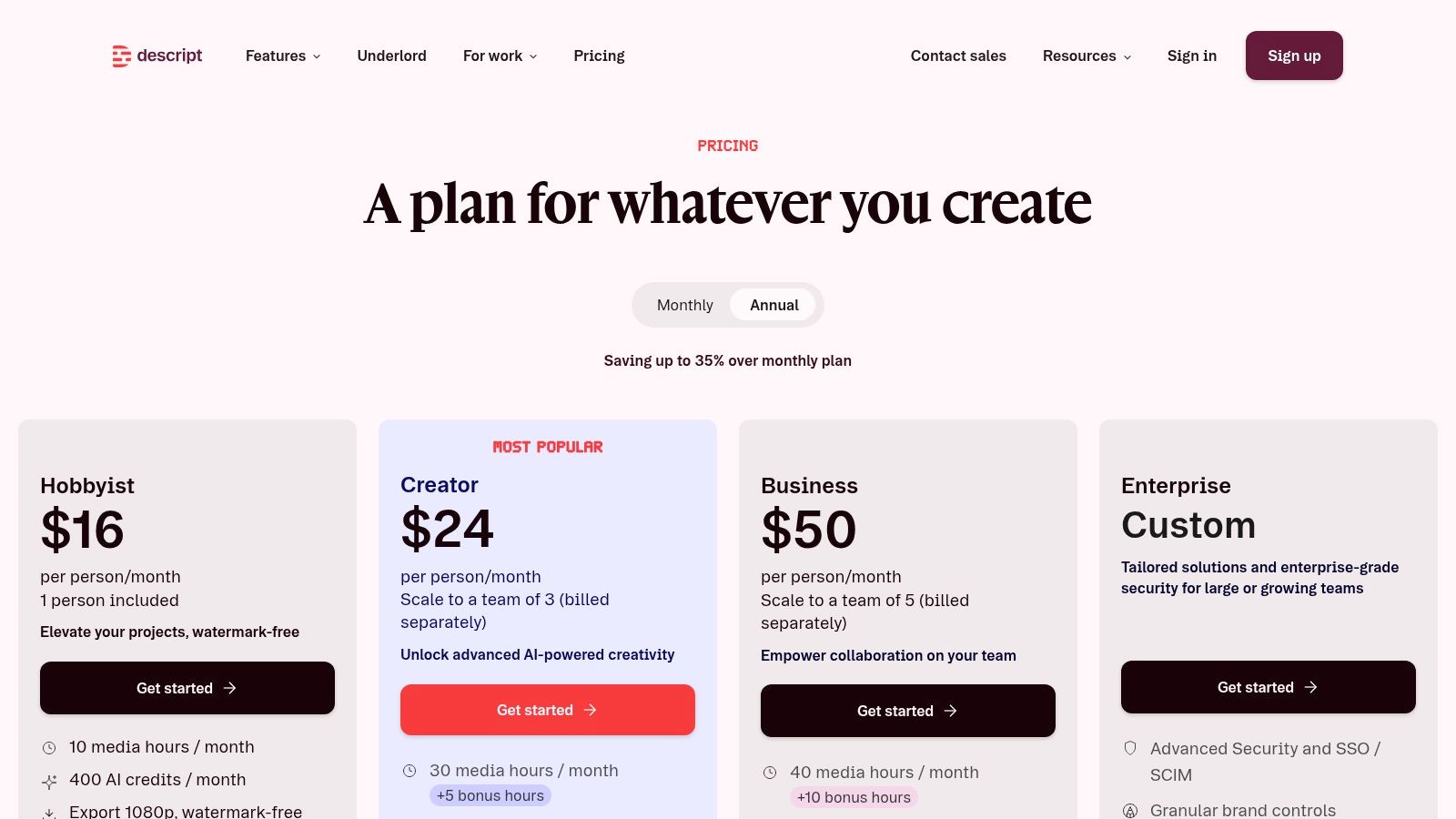Viewport: 1456px width, 819px height.
Task: Click the export download icon next to Export 1080p
Action: tap(48, 812)
